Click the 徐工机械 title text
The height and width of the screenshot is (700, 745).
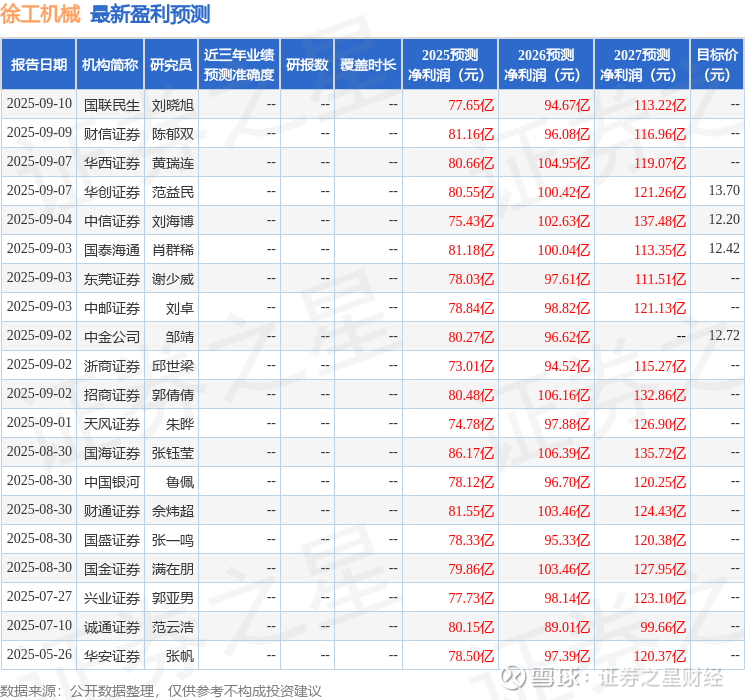tap(40, 14)
